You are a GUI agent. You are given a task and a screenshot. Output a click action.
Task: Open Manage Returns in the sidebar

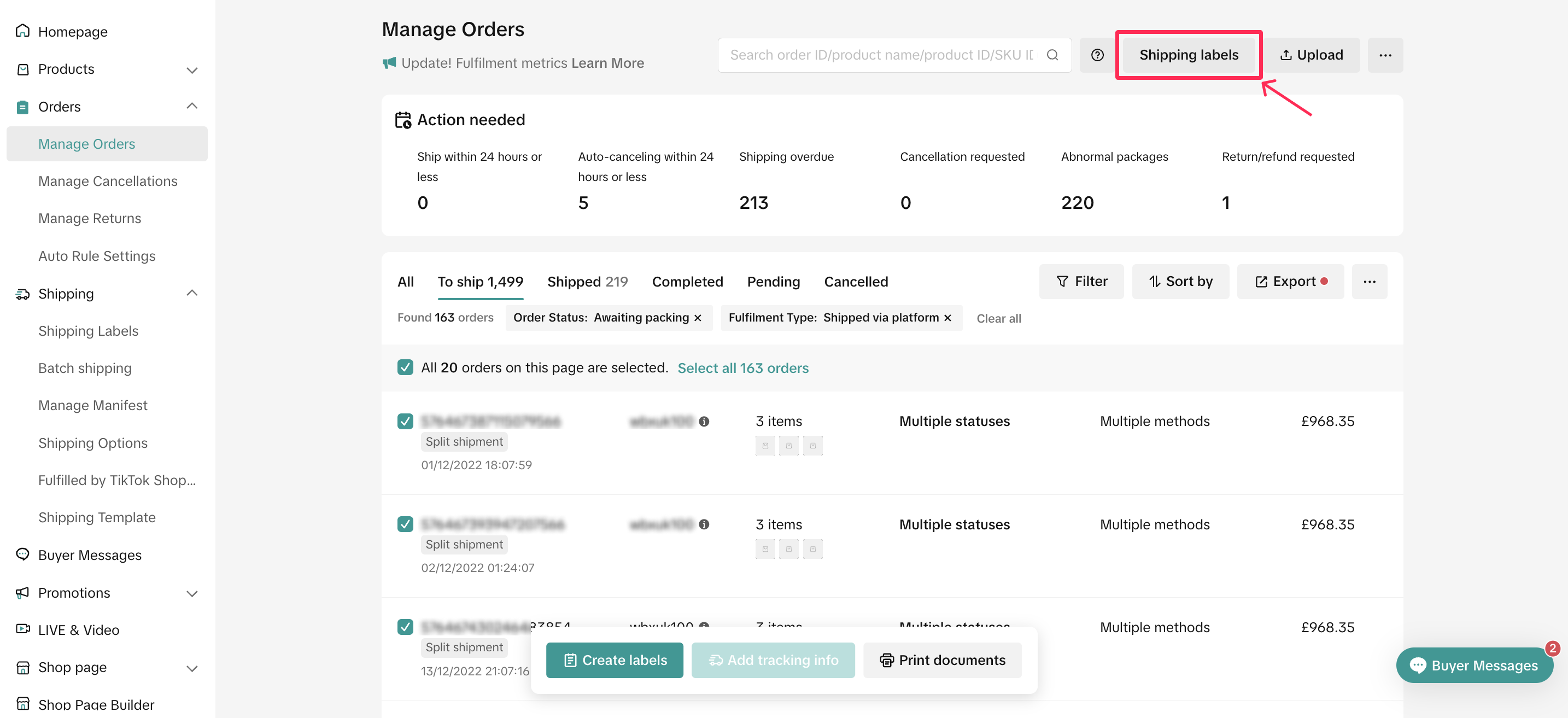(90, 218)
